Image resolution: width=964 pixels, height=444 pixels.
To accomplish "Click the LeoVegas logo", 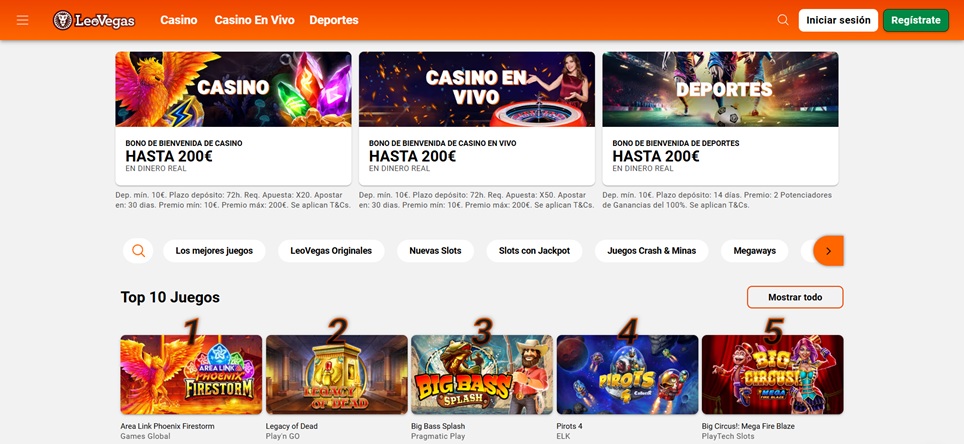I will point(94,20).
